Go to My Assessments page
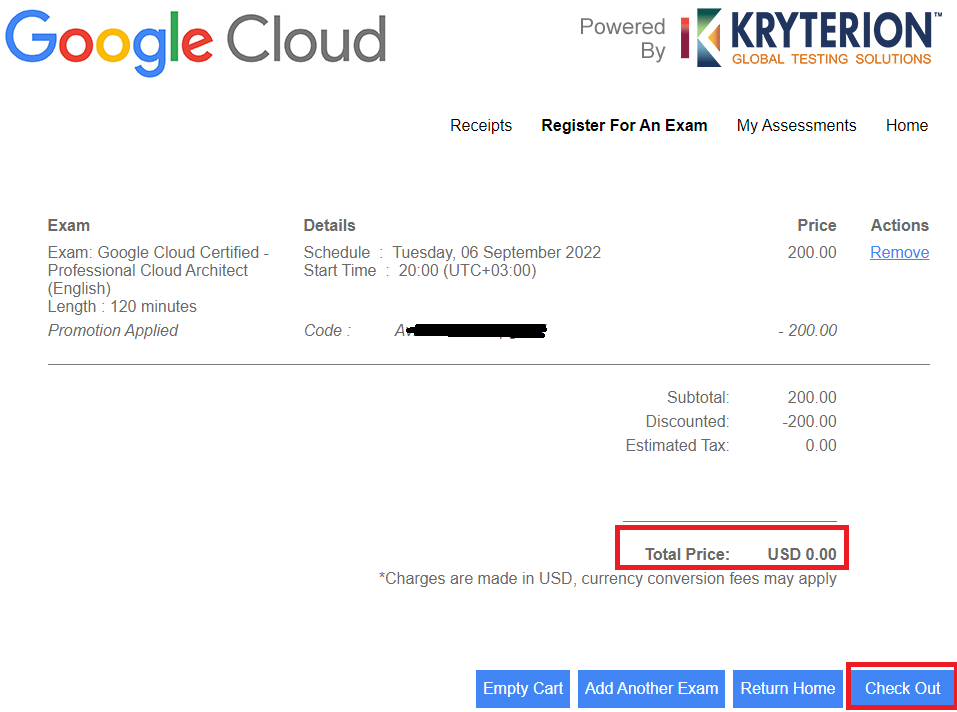Viewport: 957px width, 712px height. (x=796, y=125)
